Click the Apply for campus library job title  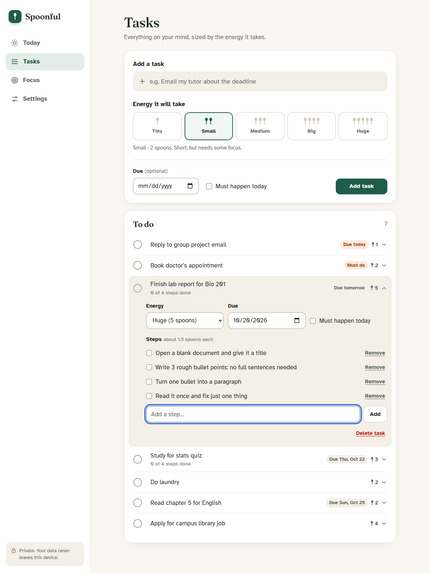point(188,523)
